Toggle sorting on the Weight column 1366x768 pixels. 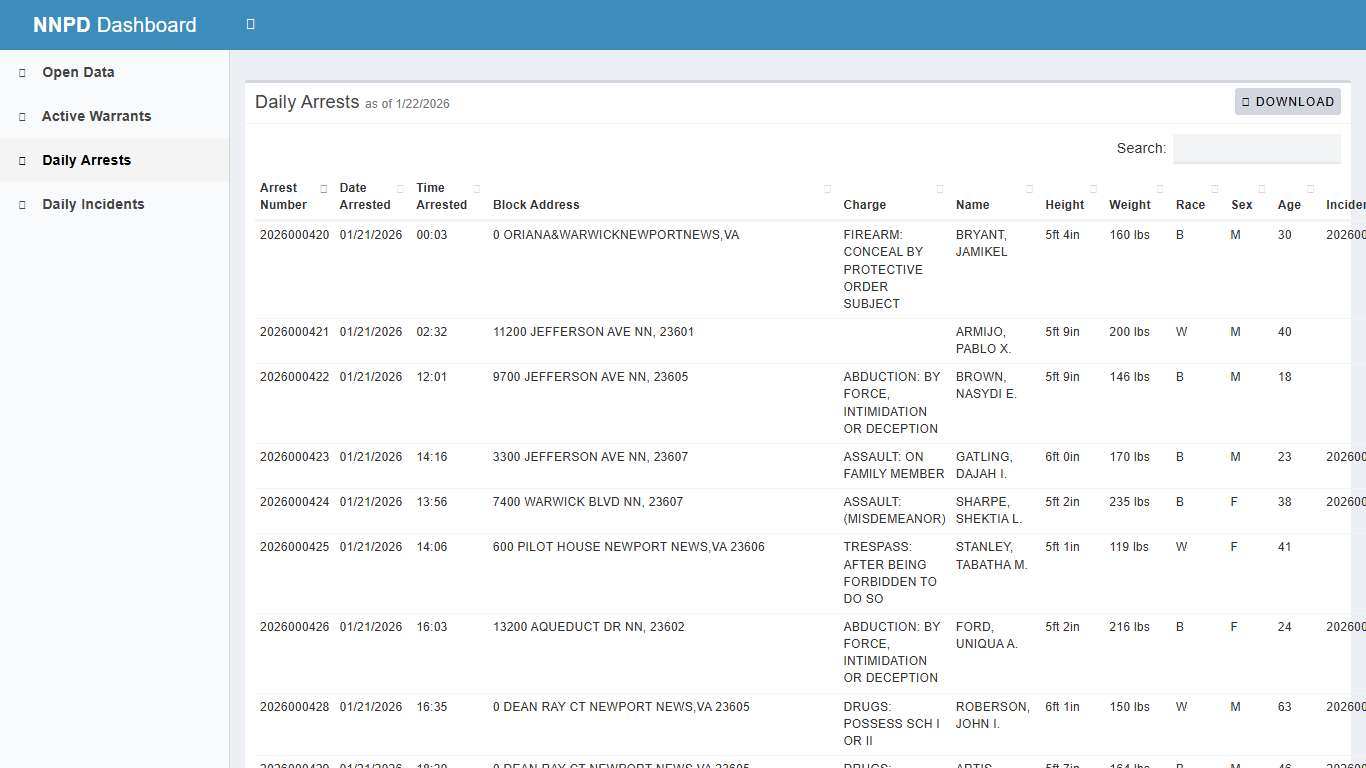tap(1160, 187)
